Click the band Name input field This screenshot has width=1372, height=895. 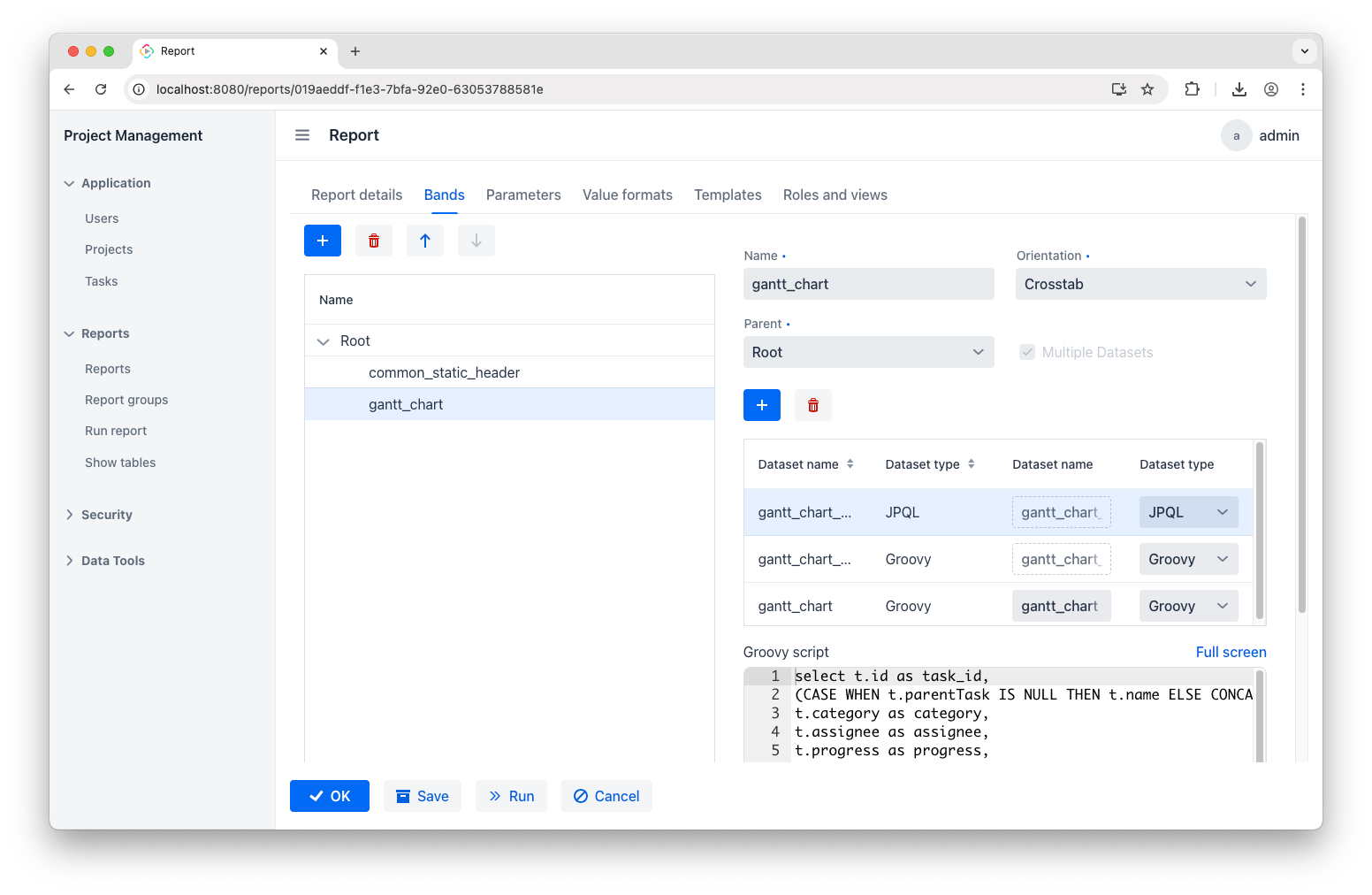coord(868,284)
